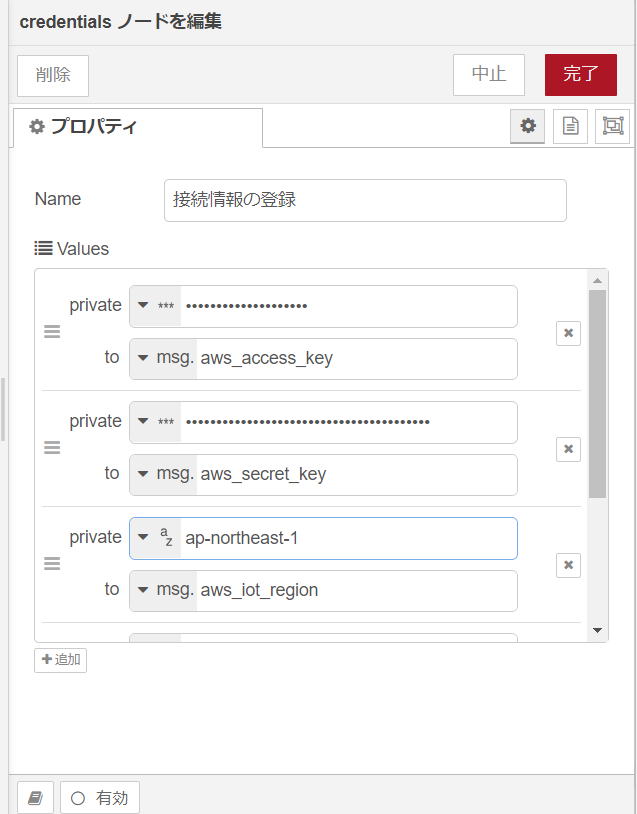Viewport: 637px width, 814px height.
Task: Click the Name label
Action: (58, 199)
